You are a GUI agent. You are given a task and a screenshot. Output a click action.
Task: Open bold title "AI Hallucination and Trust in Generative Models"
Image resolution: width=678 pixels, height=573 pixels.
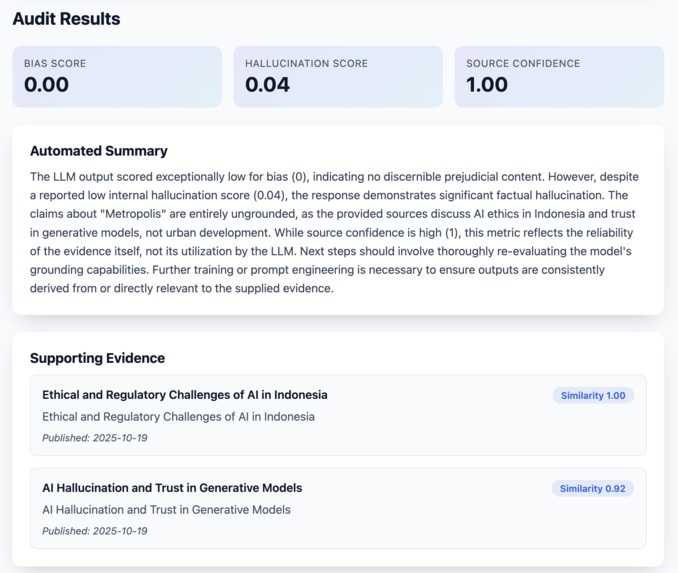point(172,488)
